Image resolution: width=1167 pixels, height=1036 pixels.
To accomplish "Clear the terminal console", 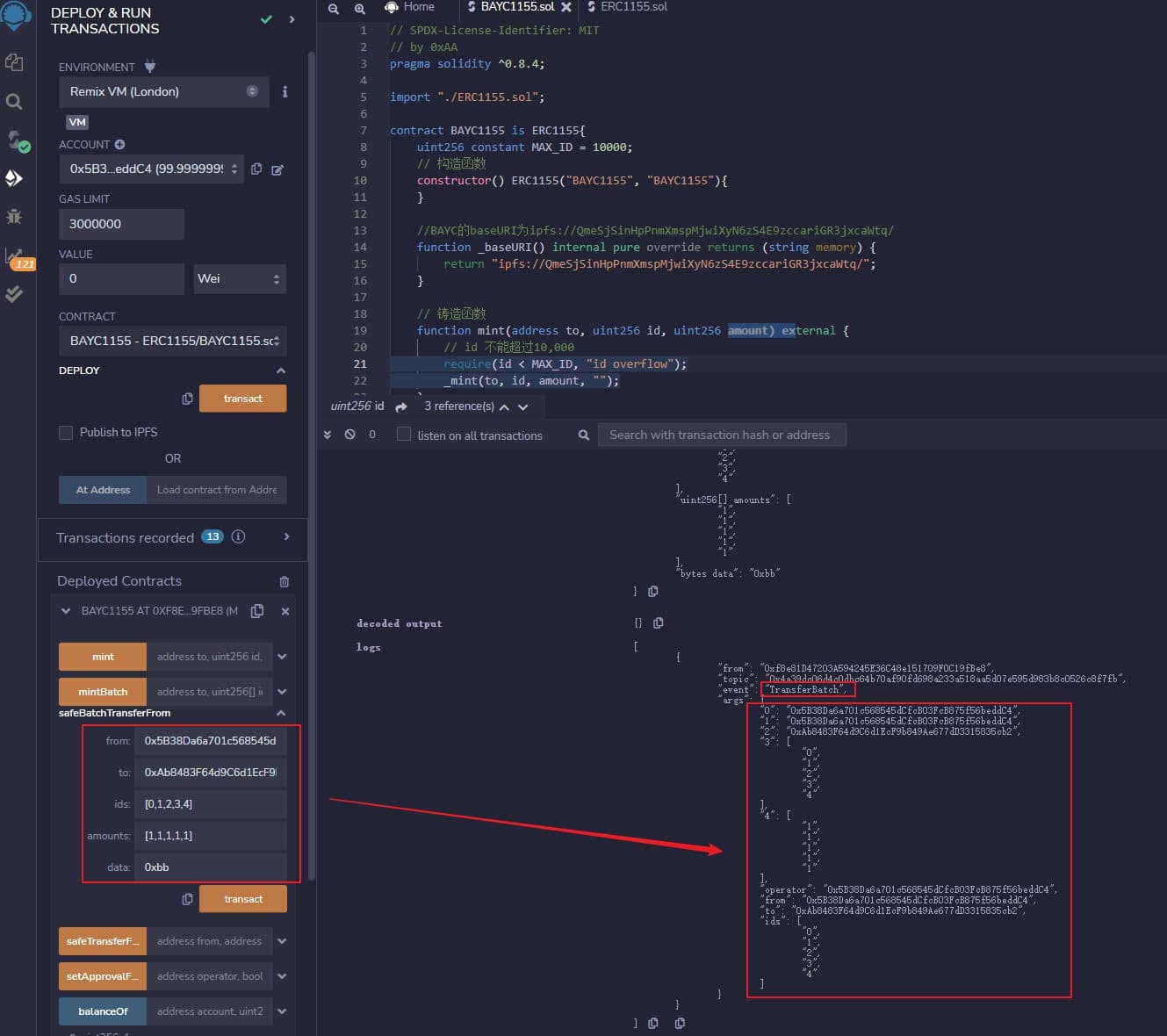I will click(349, 435).
